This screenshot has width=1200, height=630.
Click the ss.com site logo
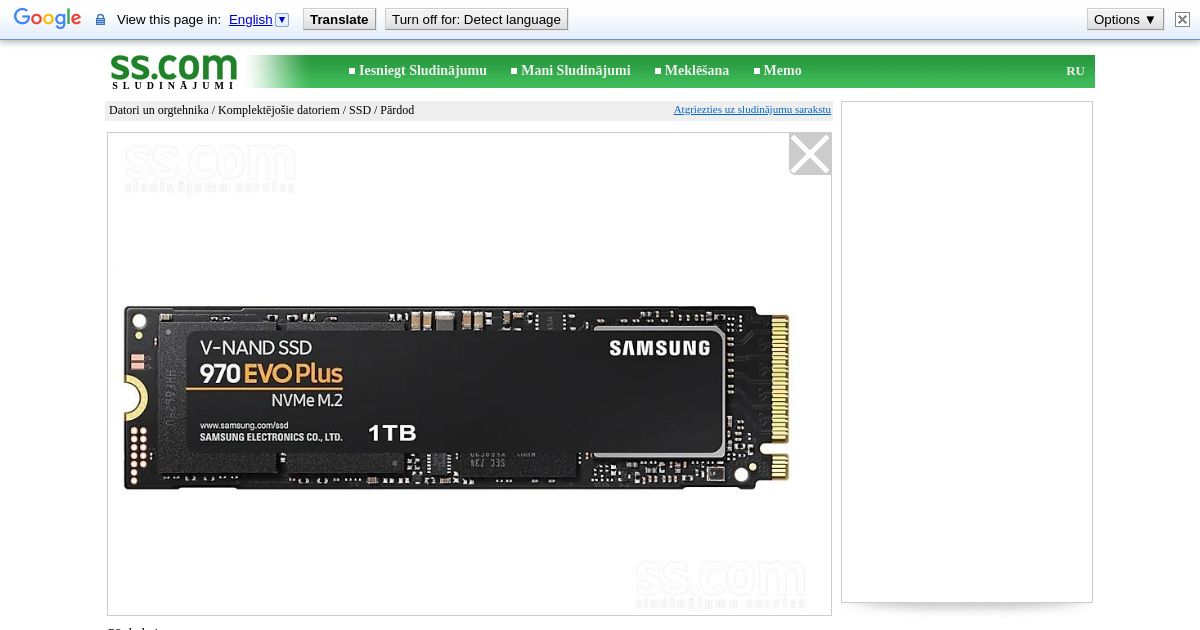pyautogui.click(x=174, y=71)
